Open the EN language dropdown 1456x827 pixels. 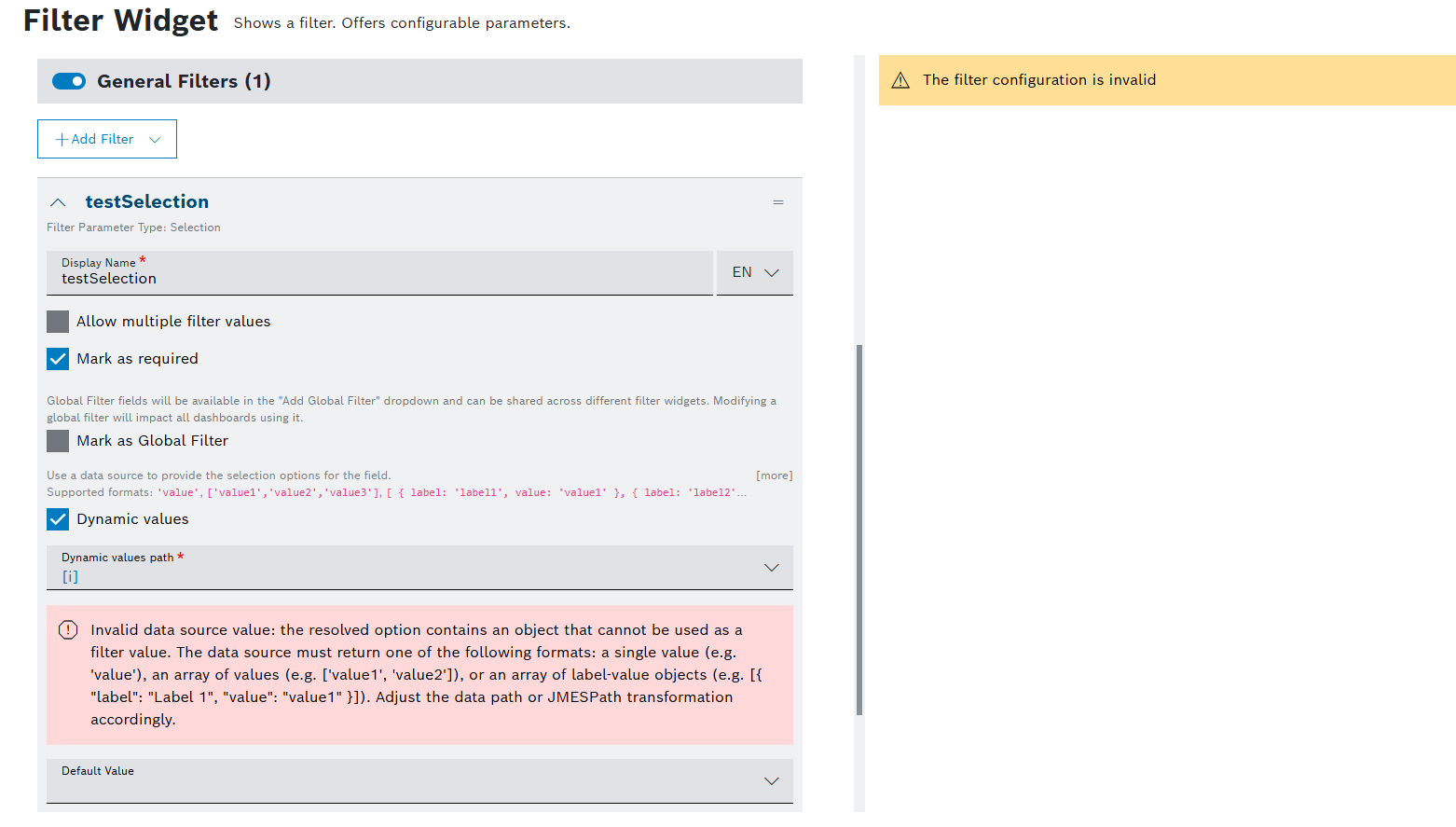point(755,273)
